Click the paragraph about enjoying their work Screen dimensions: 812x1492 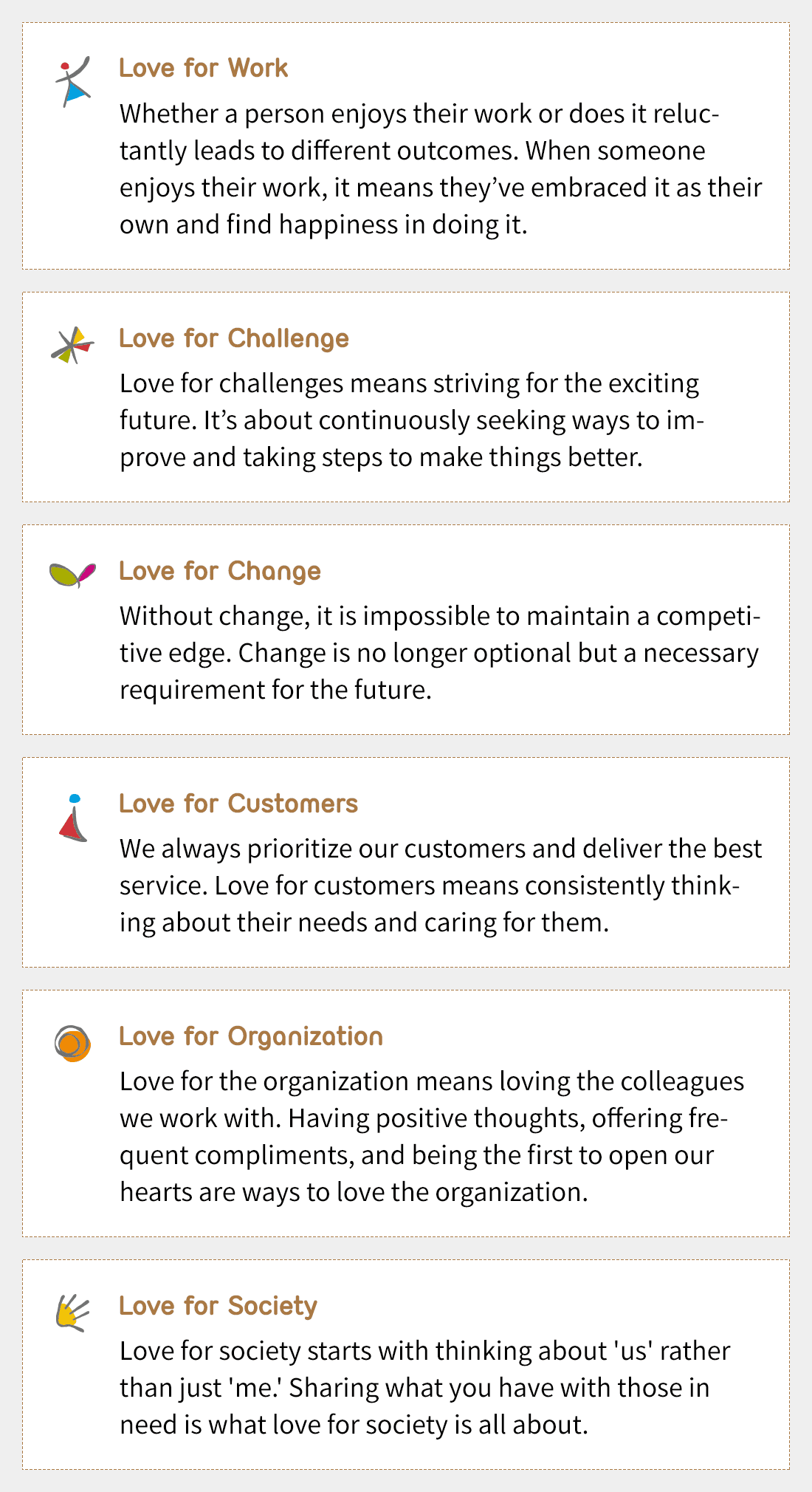tap(440, 169)
